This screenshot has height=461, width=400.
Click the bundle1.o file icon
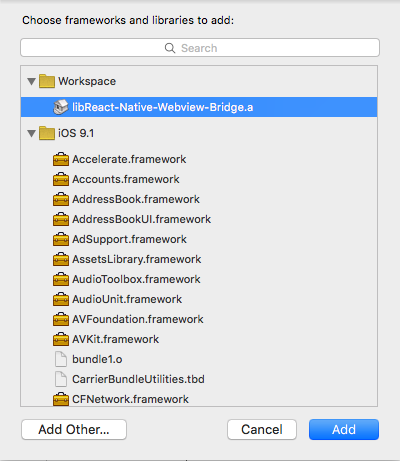[61, 359]
